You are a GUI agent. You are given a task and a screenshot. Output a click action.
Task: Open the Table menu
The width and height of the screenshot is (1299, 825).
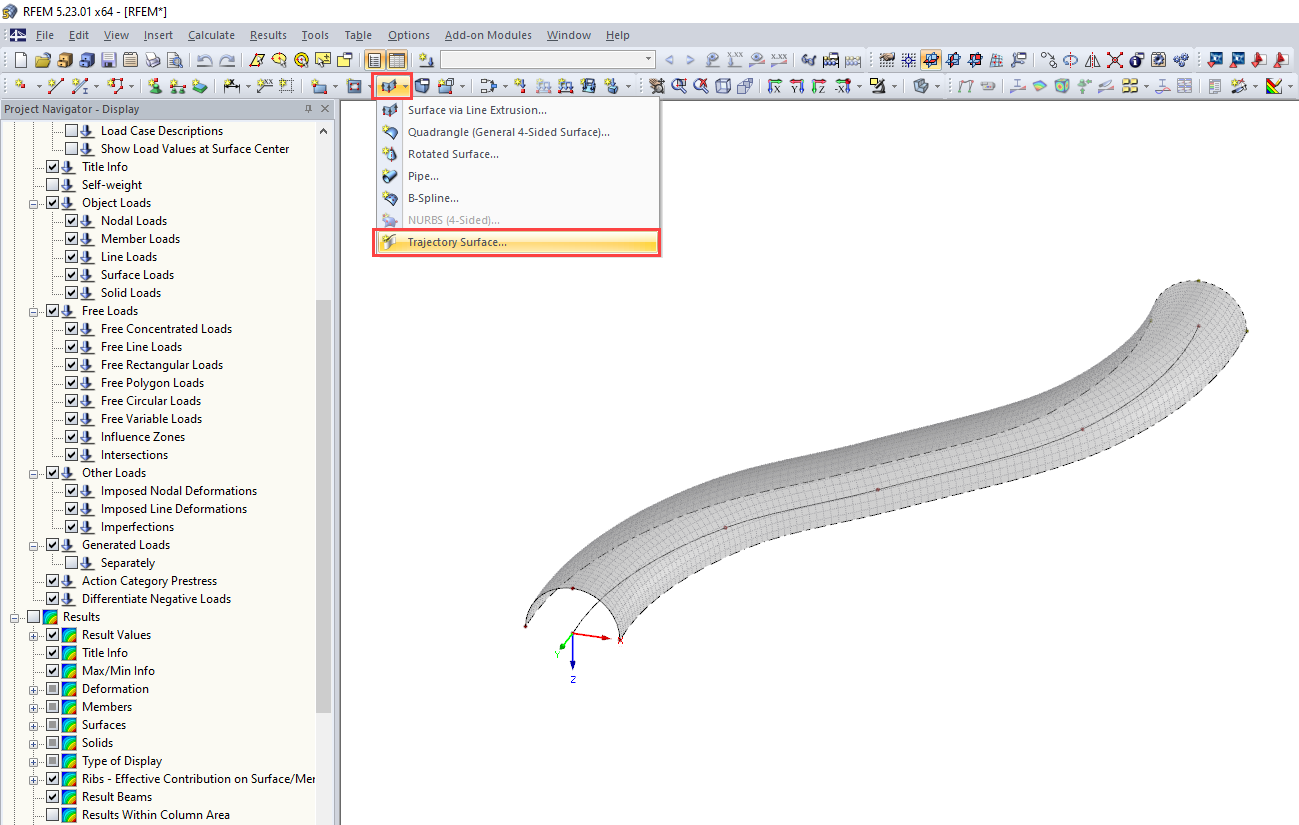coord(358,35)
